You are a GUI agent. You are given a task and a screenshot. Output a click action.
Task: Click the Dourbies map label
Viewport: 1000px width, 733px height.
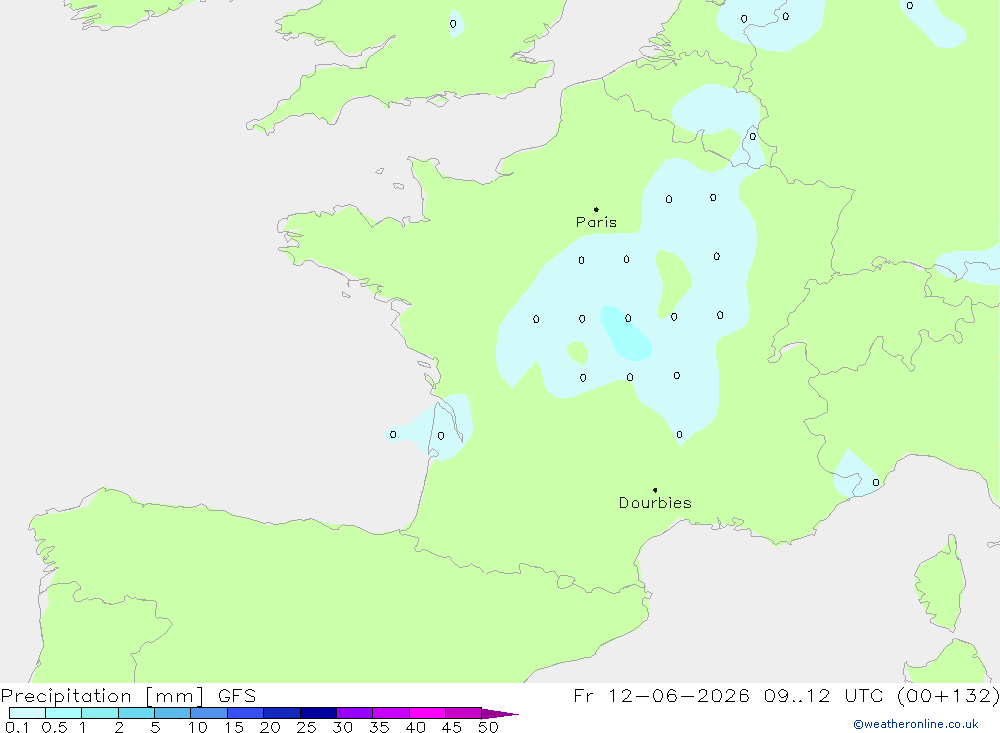pos(655,503)
